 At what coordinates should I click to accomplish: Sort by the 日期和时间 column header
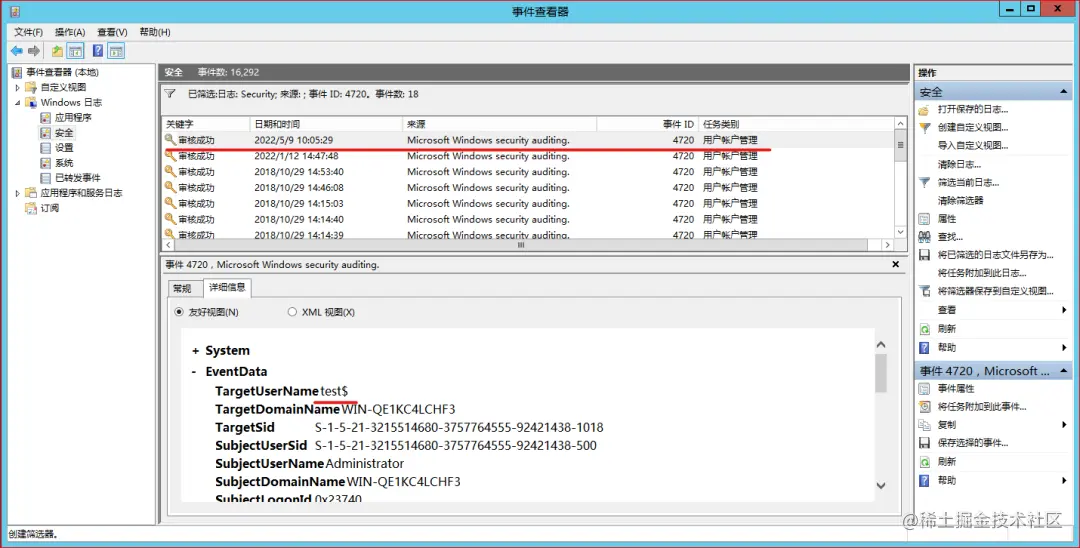[326, 124]
